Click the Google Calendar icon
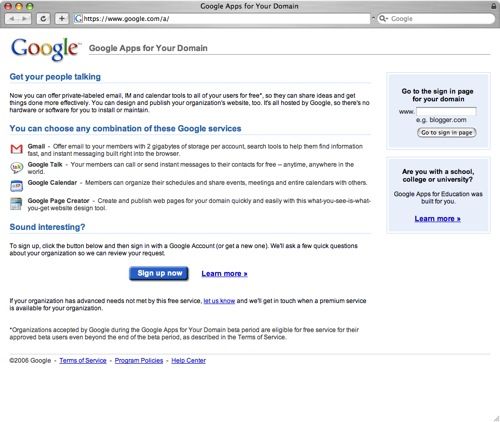This screenshot has height=422, width=500. pos(16,186)
